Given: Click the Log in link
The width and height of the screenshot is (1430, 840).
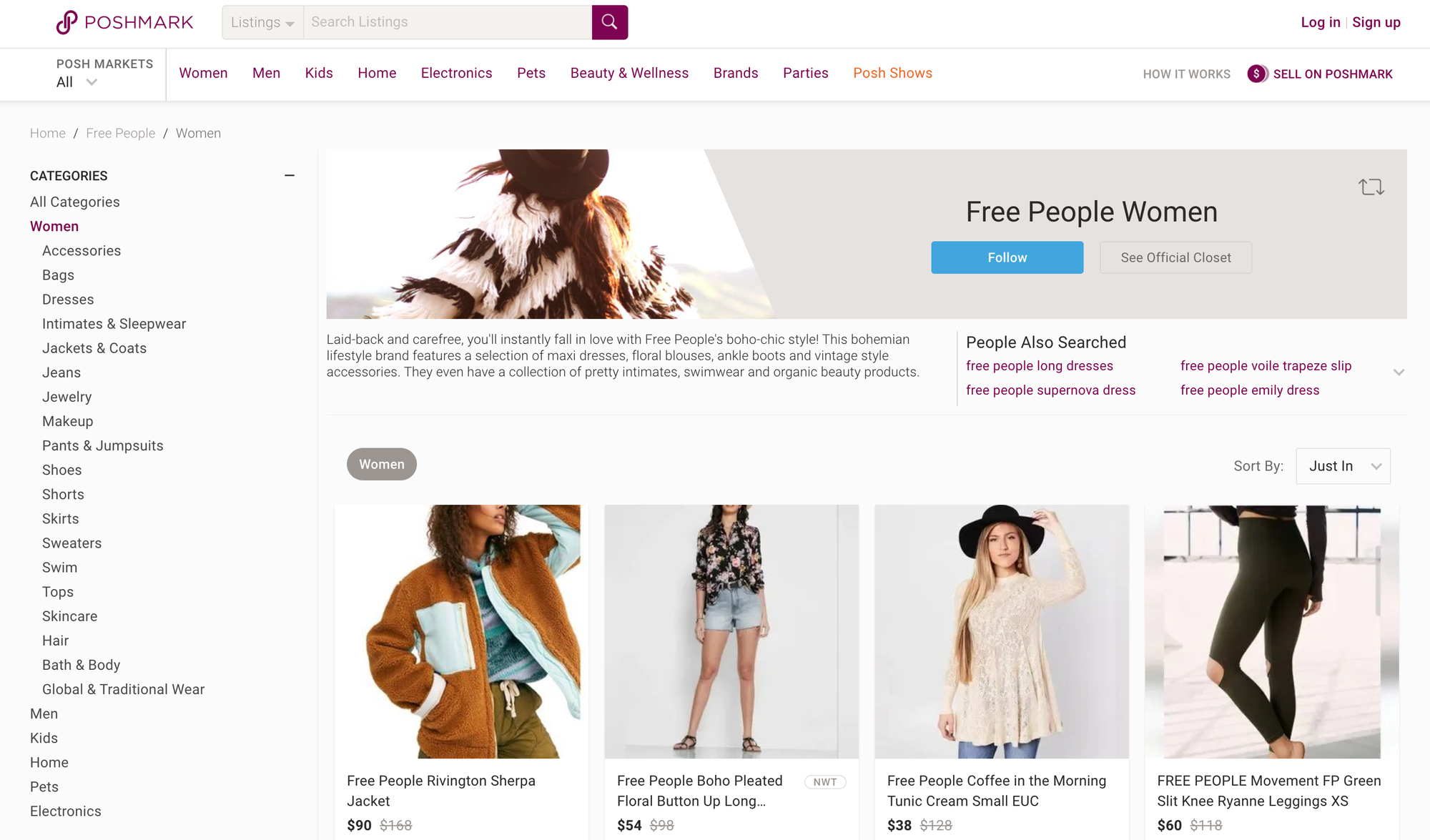Looking at the screenshot, I should [x=1320, y=22].
